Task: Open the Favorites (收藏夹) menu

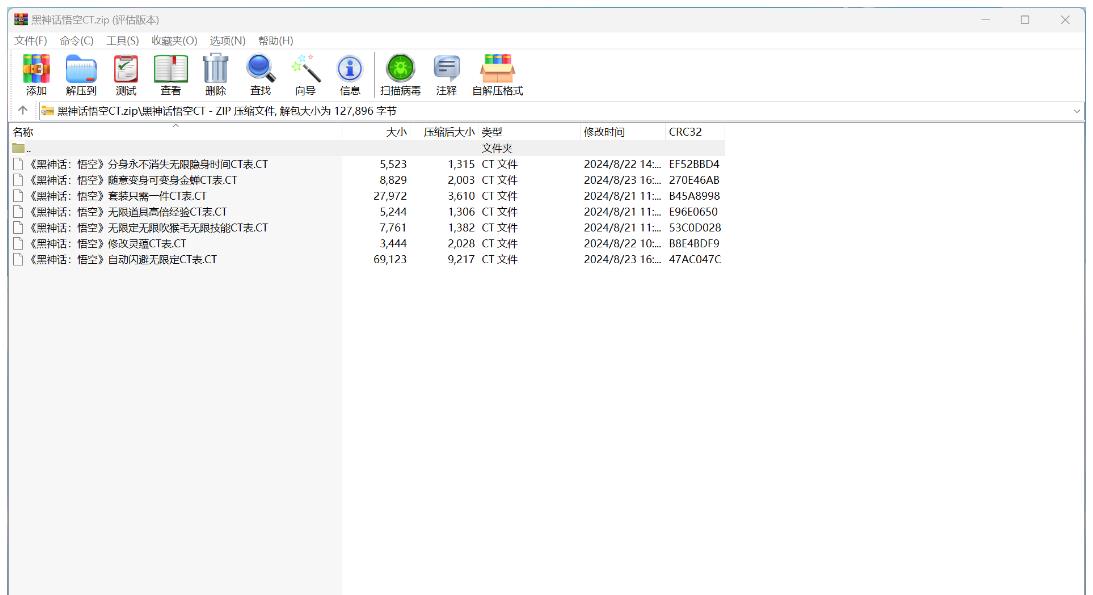Action: point(174,40)
